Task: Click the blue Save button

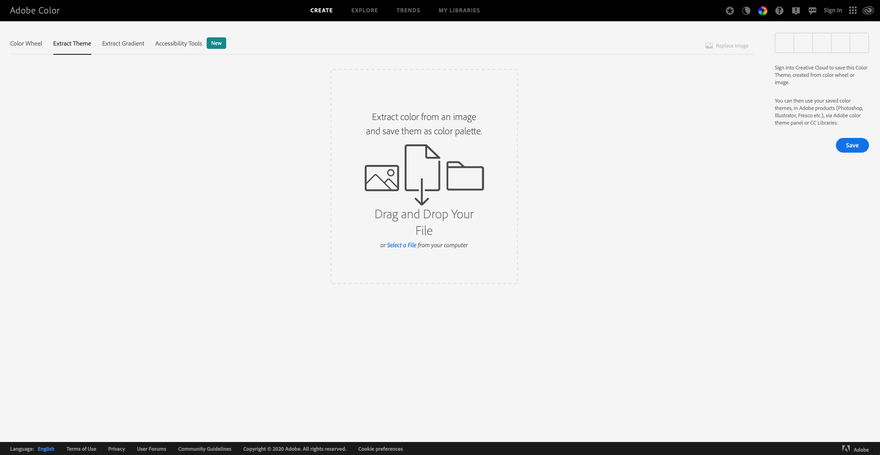Action: [852, 145]
